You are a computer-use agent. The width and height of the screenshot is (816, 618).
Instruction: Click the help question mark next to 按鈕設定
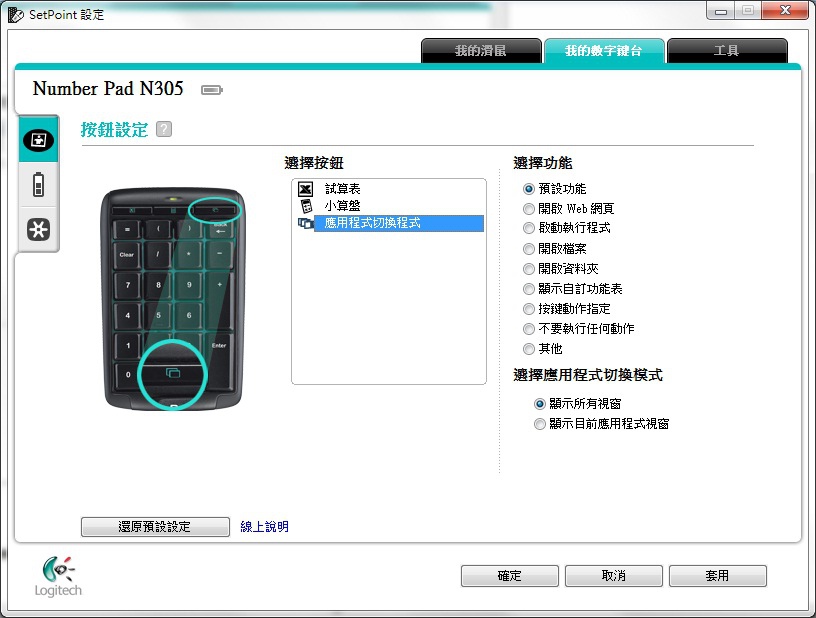tap(164, 129)
